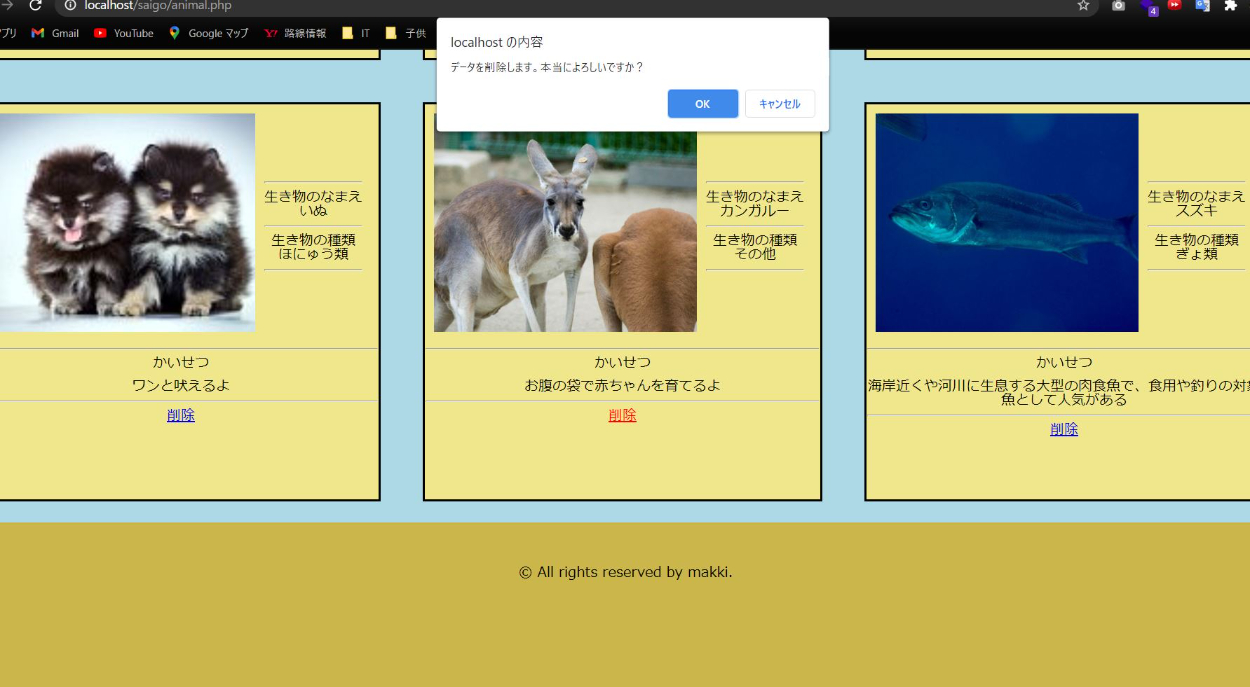The image size is (1250, 687).
Task: Bookmark this page with the star icon
Action: click(1083, 6)
